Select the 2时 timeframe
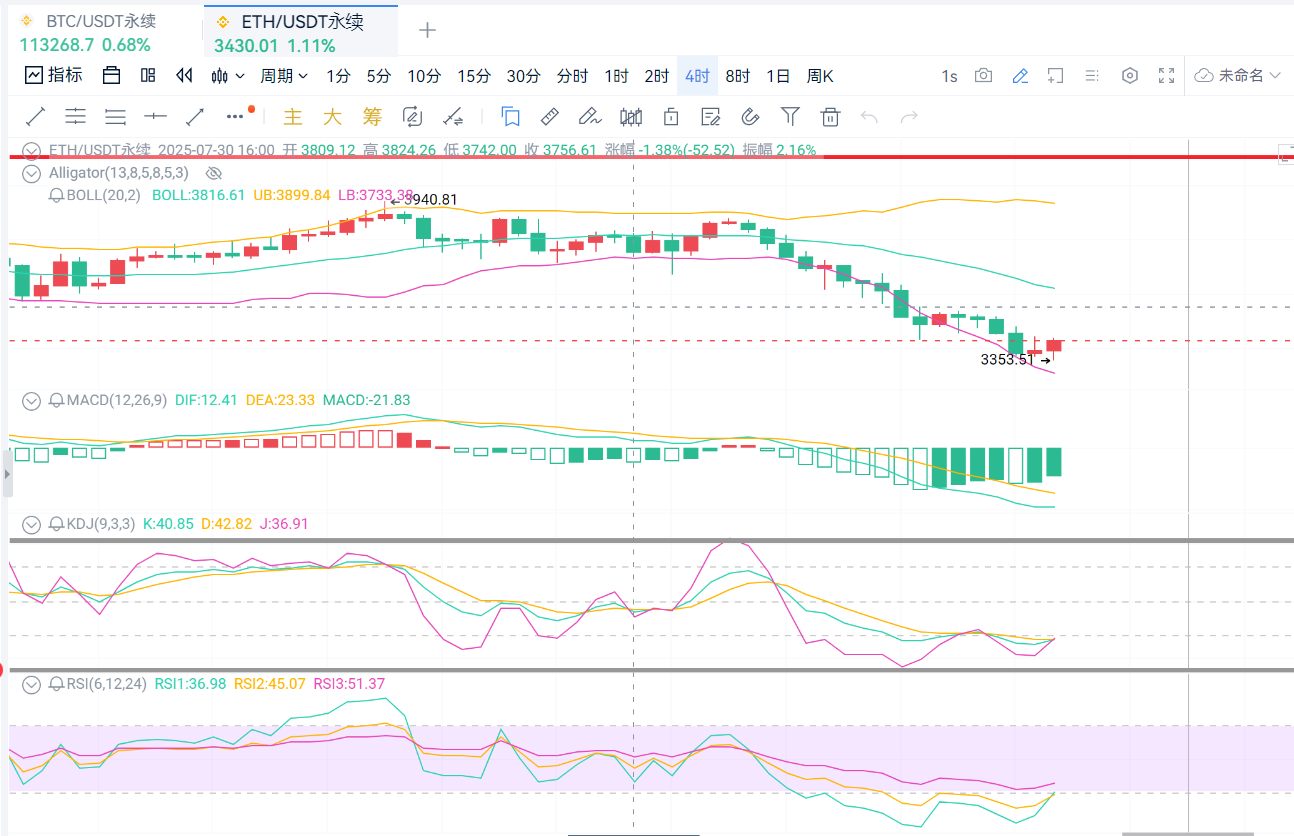Image resolution: width=1294 pixels, height=836 pixels. pos(657,76)
